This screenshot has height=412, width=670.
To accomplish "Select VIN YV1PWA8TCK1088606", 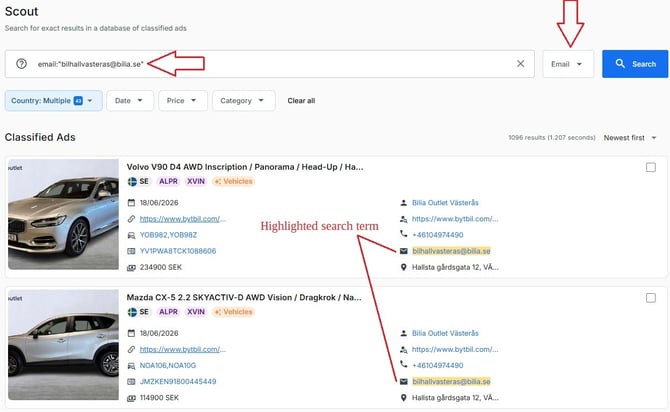I will 178,251.
